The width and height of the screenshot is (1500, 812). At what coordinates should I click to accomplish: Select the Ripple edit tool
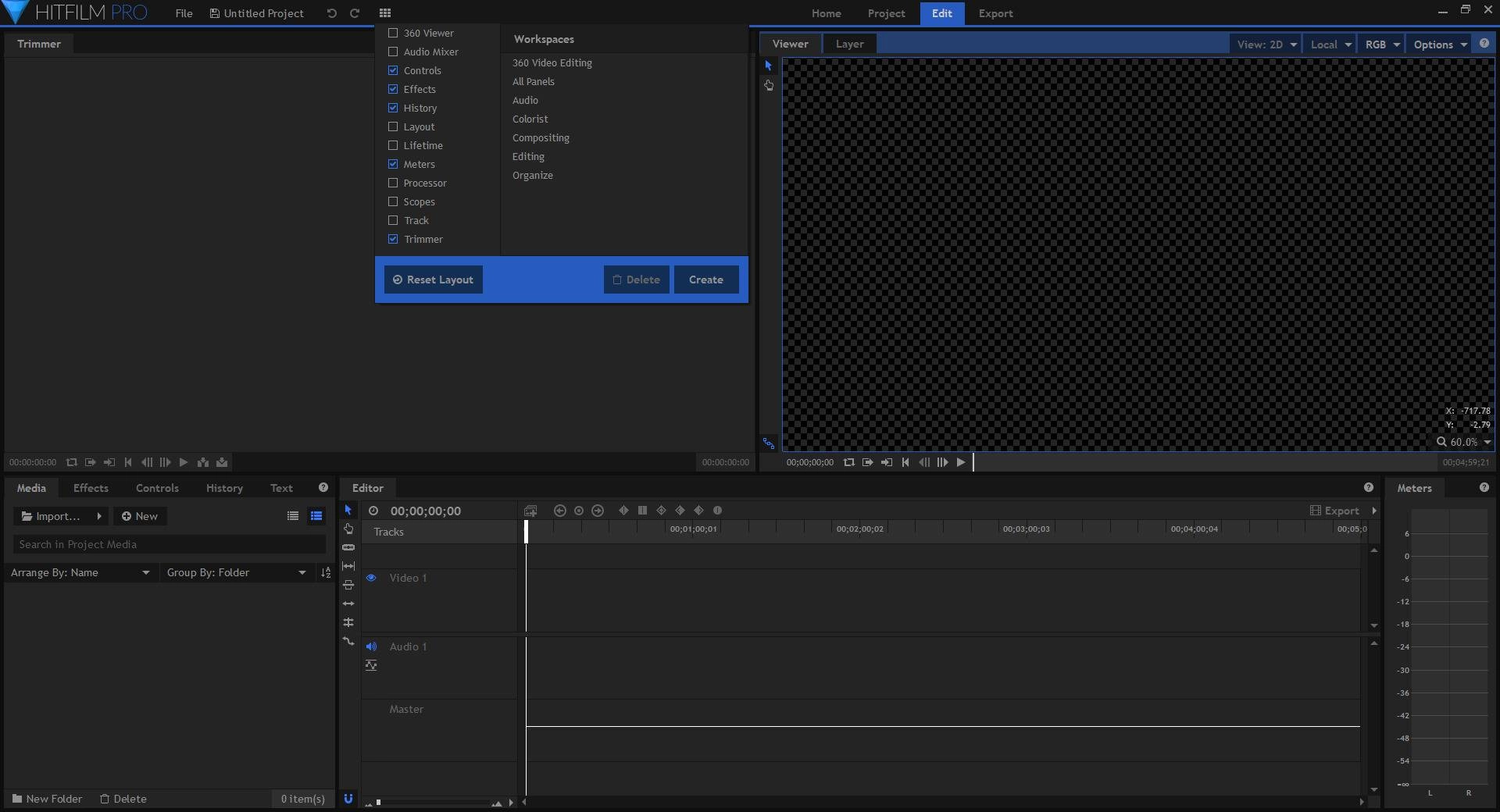tap(348, 604)
